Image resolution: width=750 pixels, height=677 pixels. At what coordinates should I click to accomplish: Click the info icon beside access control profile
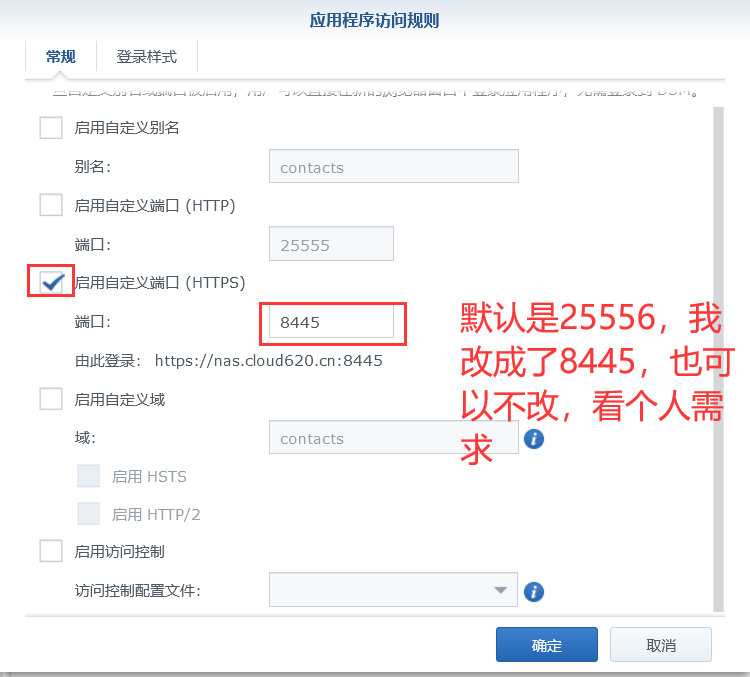534,591
